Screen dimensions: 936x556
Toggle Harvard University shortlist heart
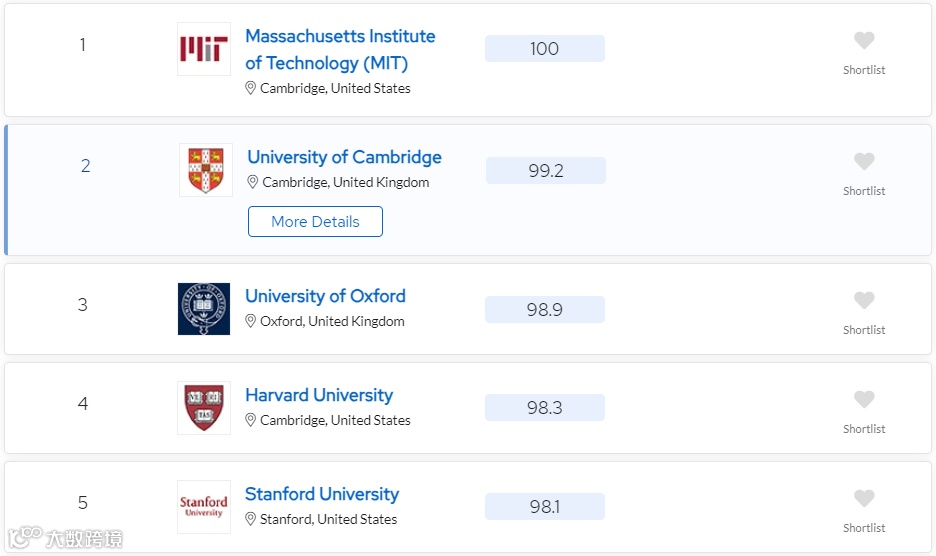pos(864,400)
